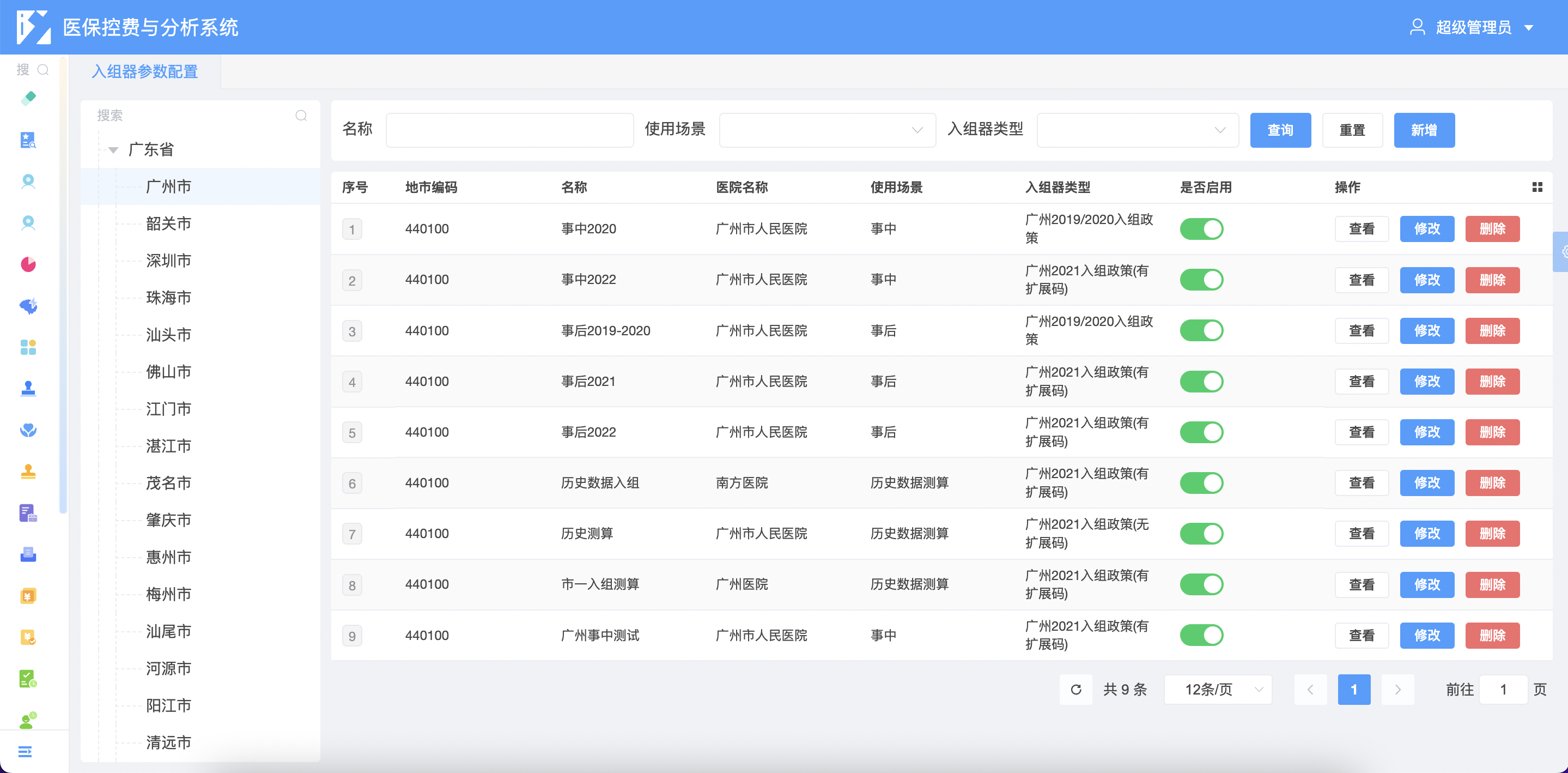Click 修改 for the 事后2021 row
Image resolution: width=1568 pixels, height=773 pixels.
click(x=1427, y=382)
